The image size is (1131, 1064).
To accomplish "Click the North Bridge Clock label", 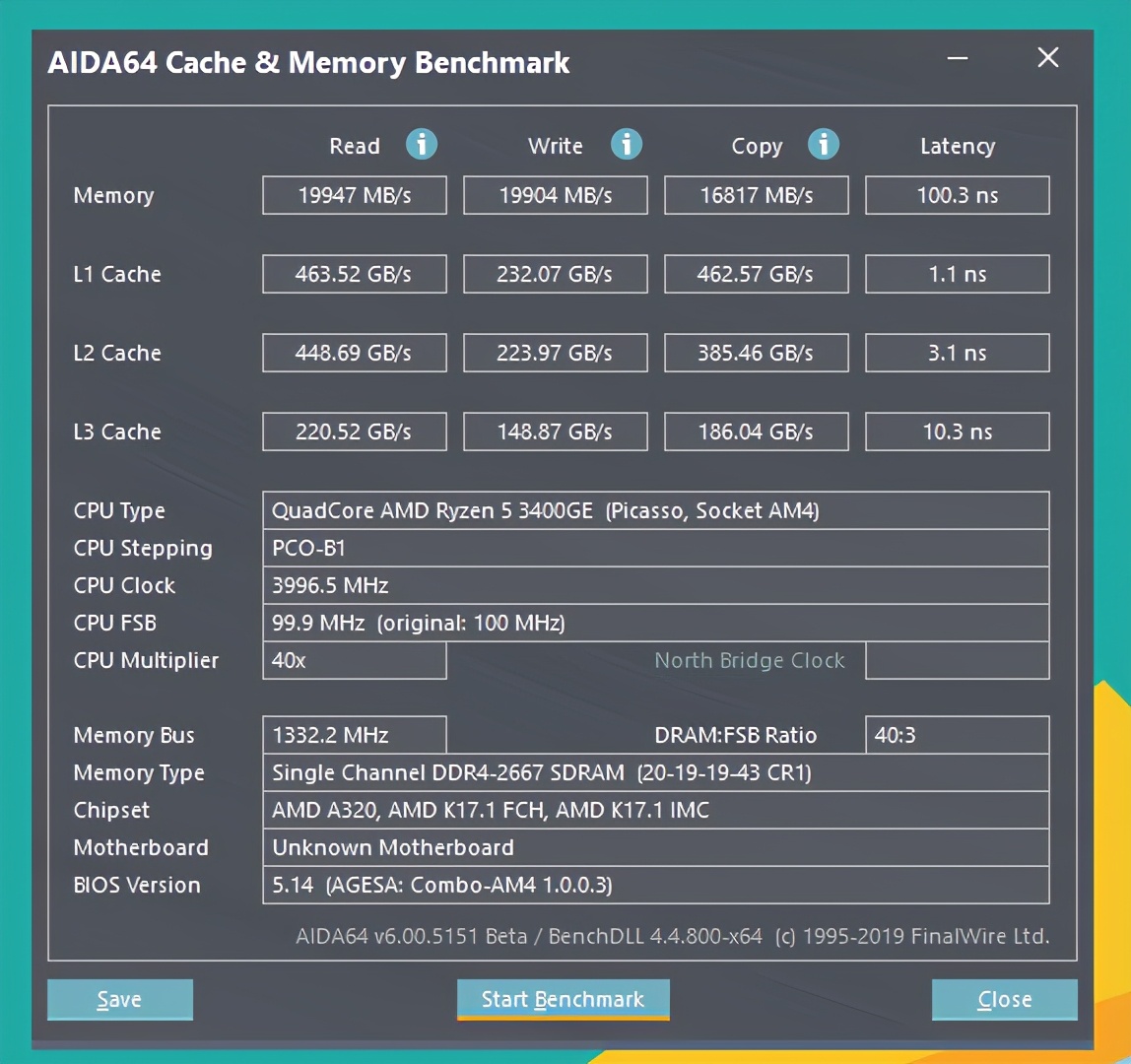I will [x=750, y=661].
